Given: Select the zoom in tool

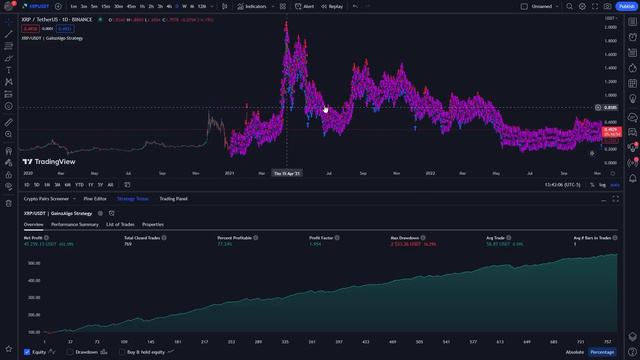Looking at the screenshot, I should point(9,134).
